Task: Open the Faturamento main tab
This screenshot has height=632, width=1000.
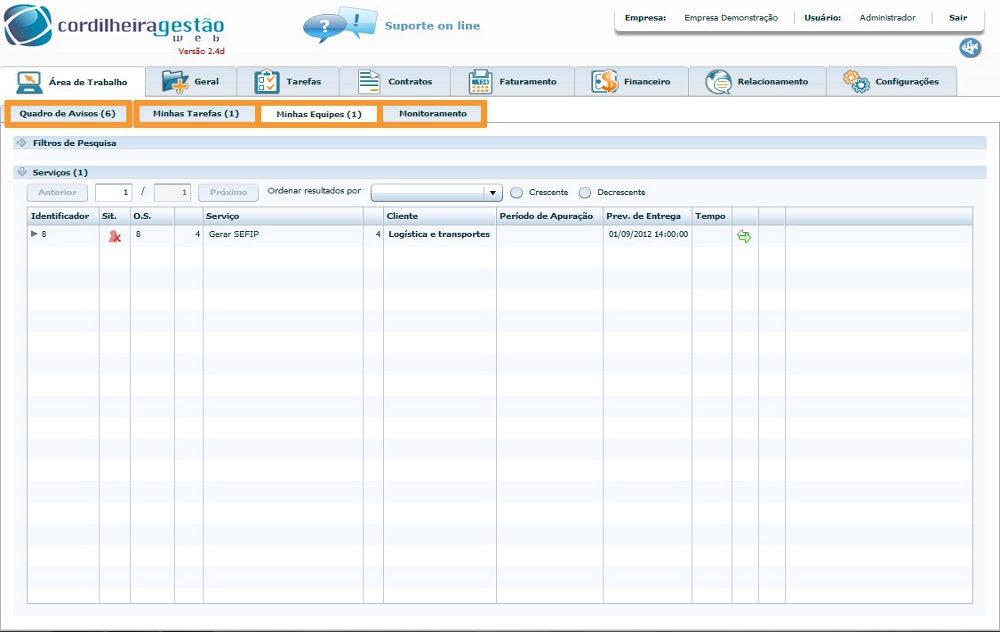Action: coord(512,82)
